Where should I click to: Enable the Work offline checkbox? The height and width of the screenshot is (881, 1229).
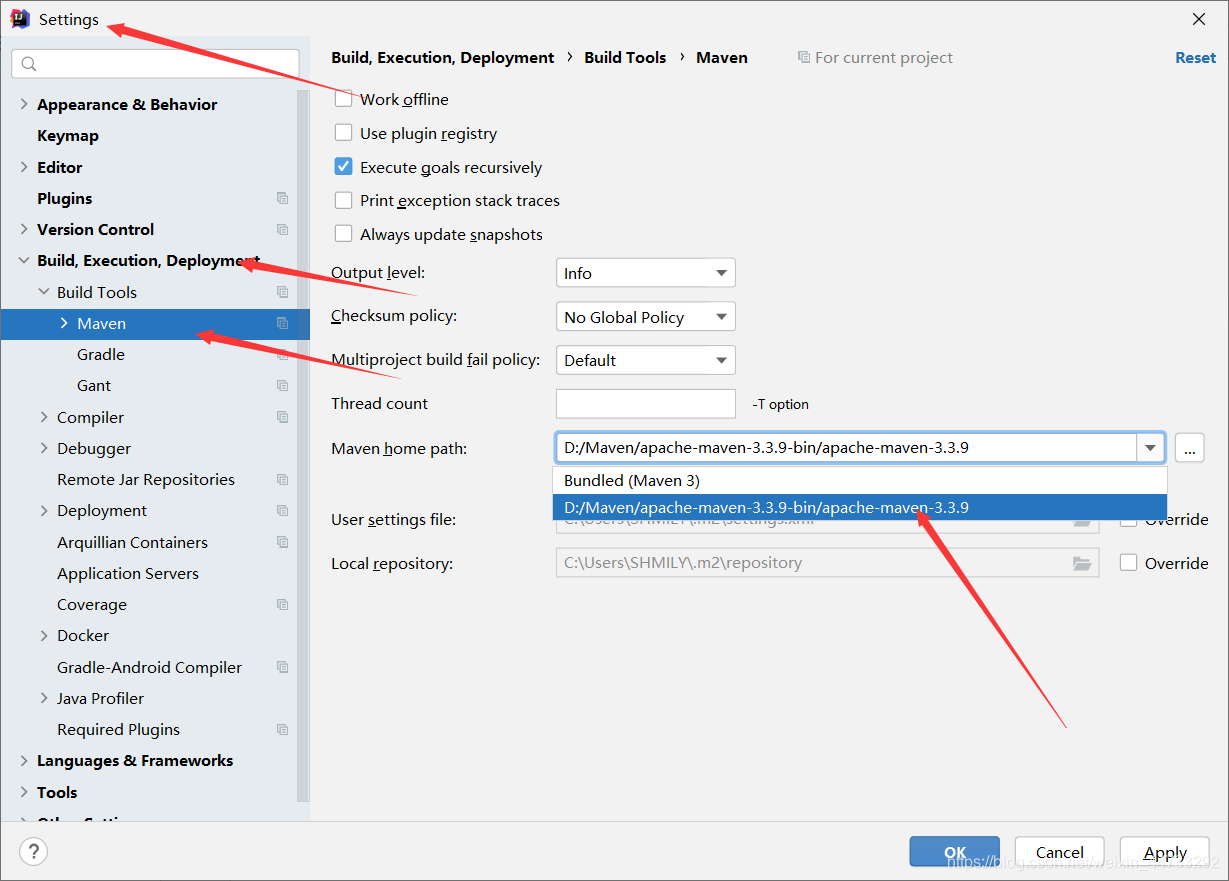pos(343,99)
